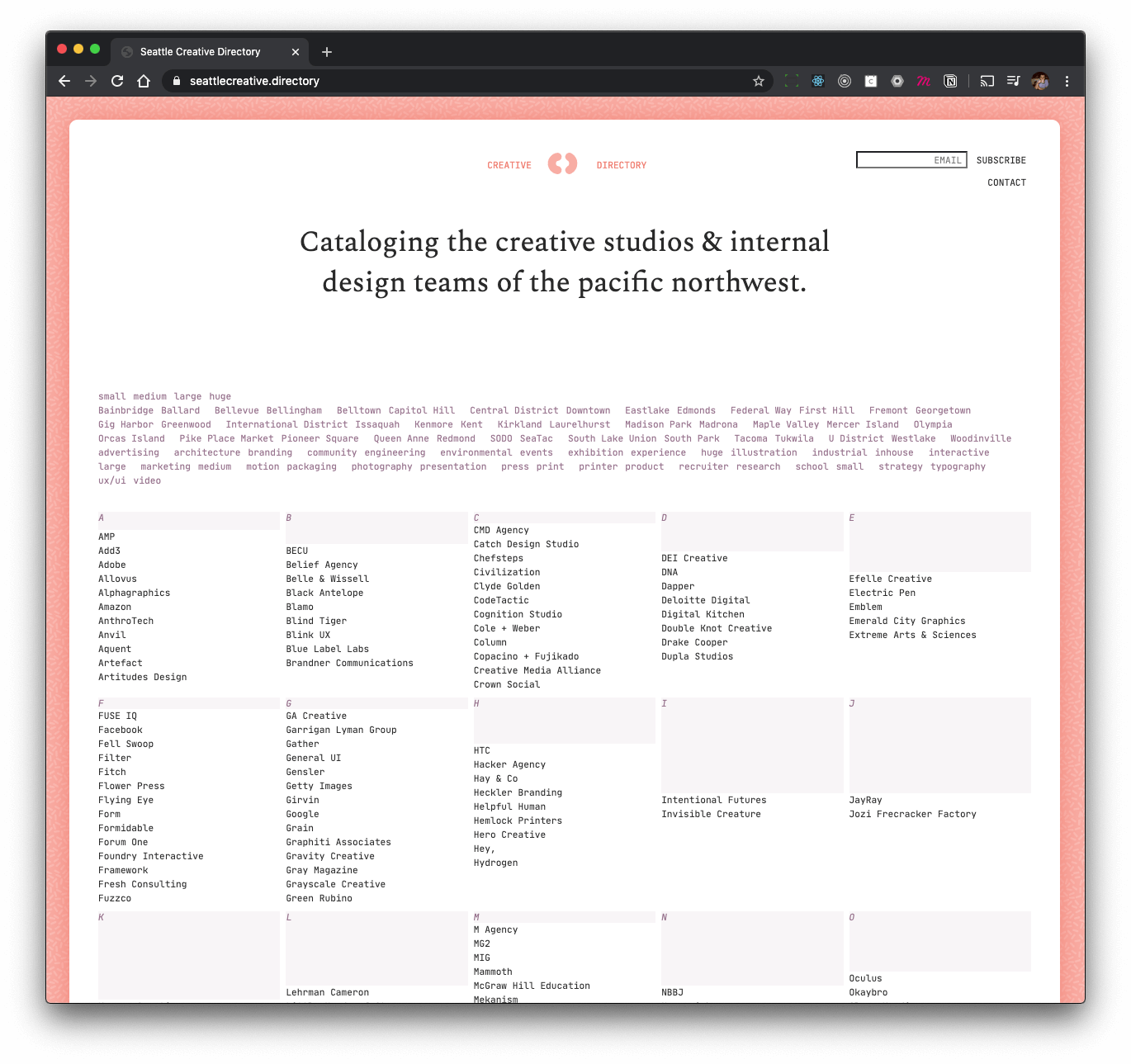Open the Electric Pen entry
This screenshot has height=1064, width=1131.
(882, 593)
